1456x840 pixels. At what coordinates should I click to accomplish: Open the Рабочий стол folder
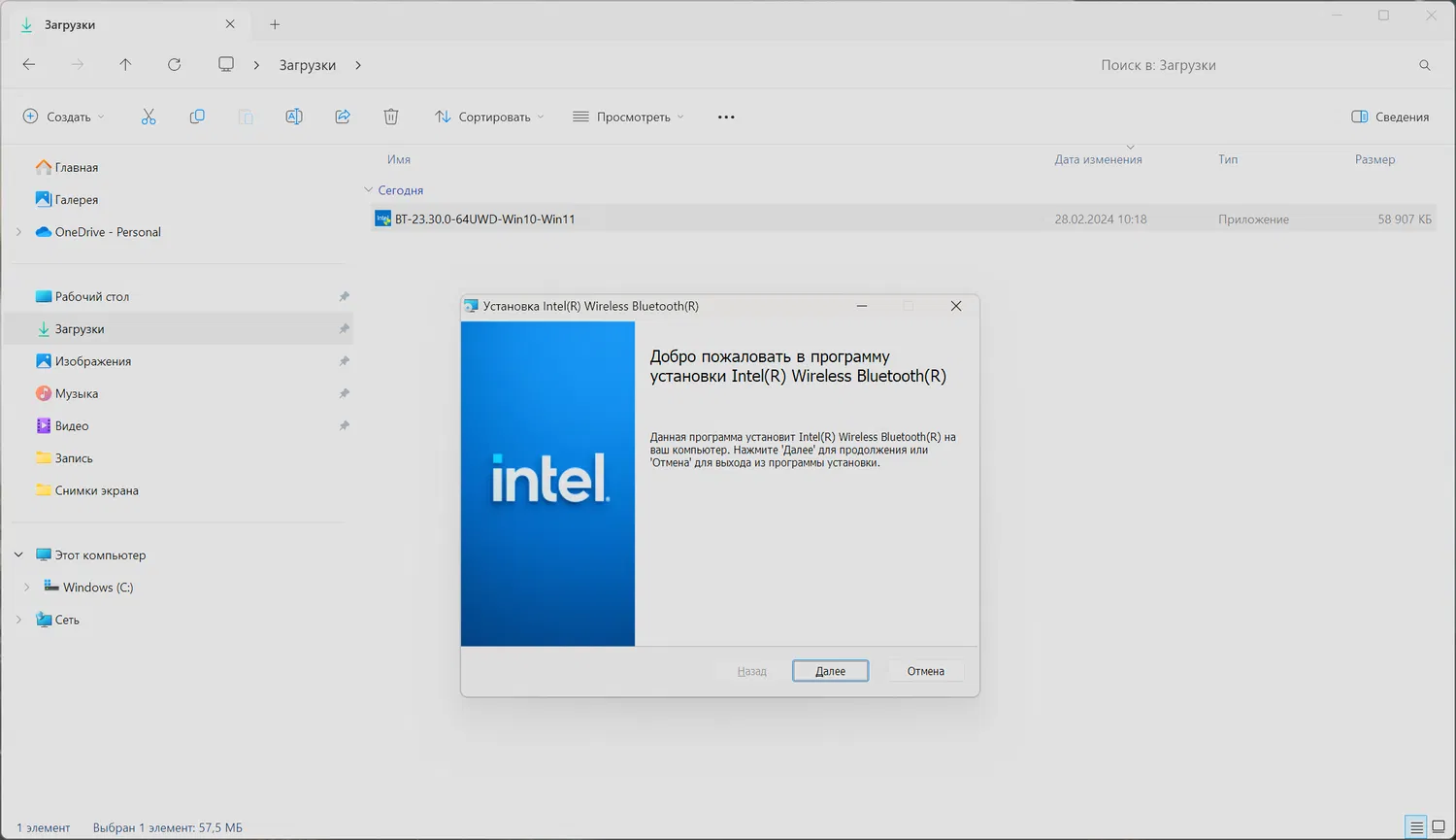tap(92, 297)
